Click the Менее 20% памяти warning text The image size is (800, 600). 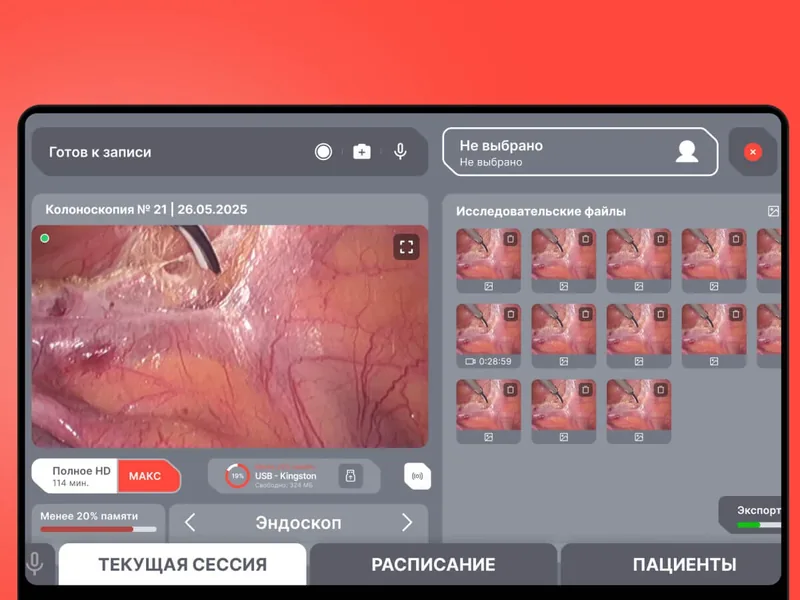[89, 516]
